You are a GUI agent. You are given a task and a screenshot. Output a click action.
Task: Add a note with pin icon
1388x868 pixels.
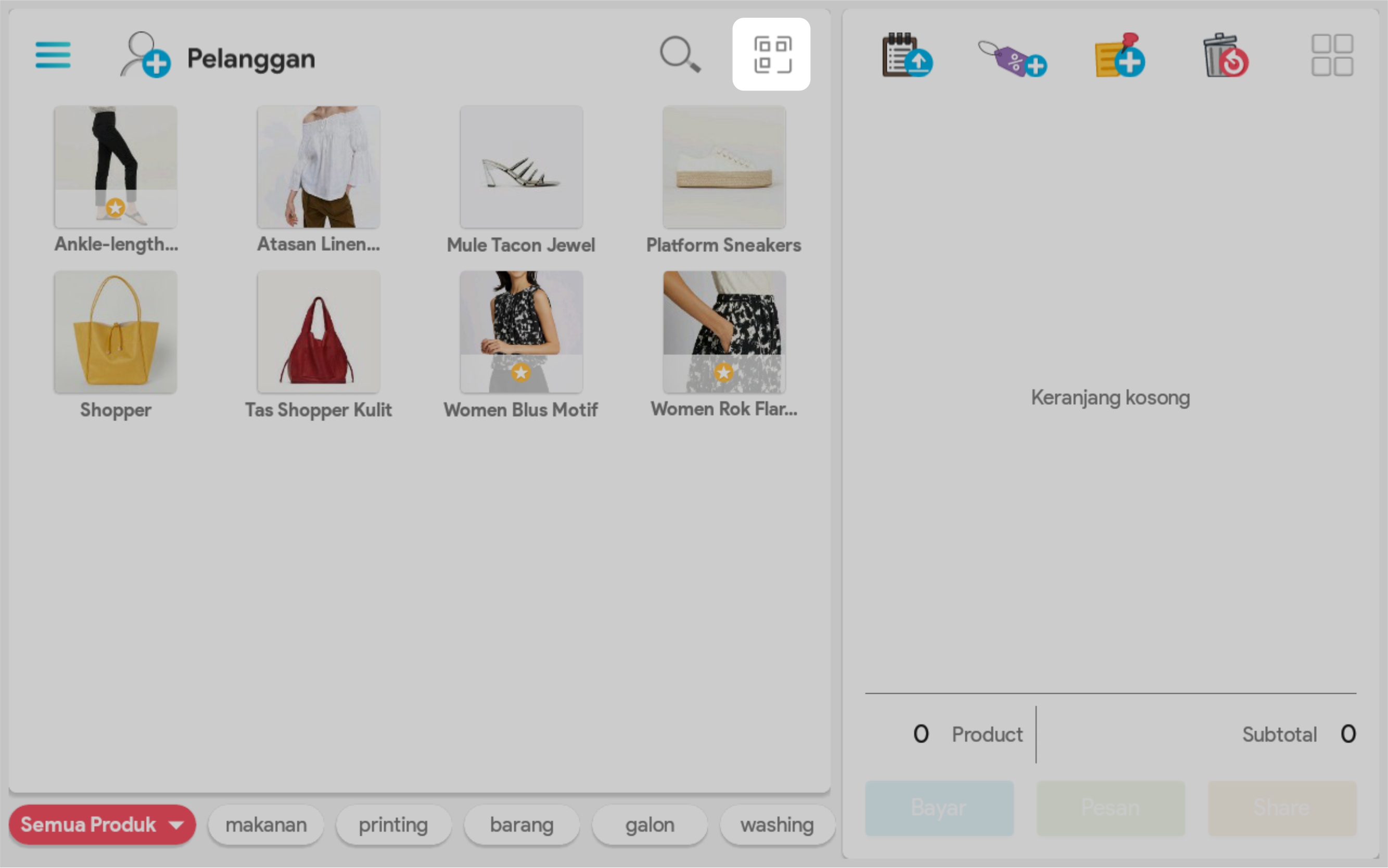pos(1119,56)
